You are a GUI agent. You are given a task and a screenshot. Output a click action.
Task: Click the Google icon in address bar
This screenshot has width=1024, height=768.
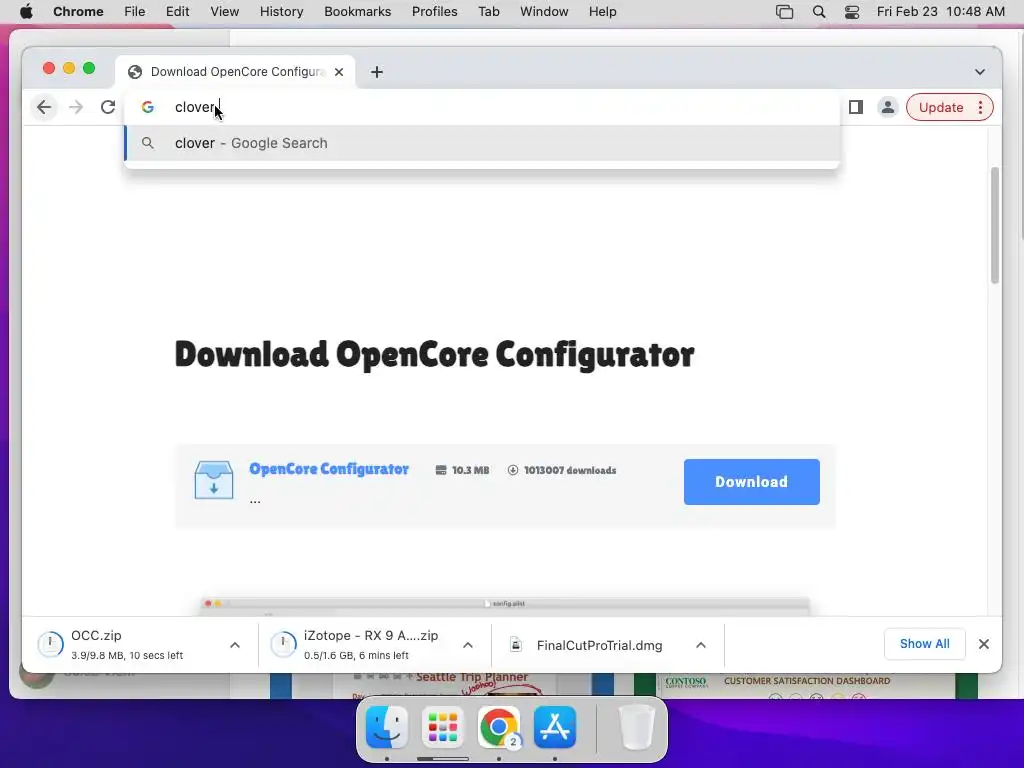[148, 107]
